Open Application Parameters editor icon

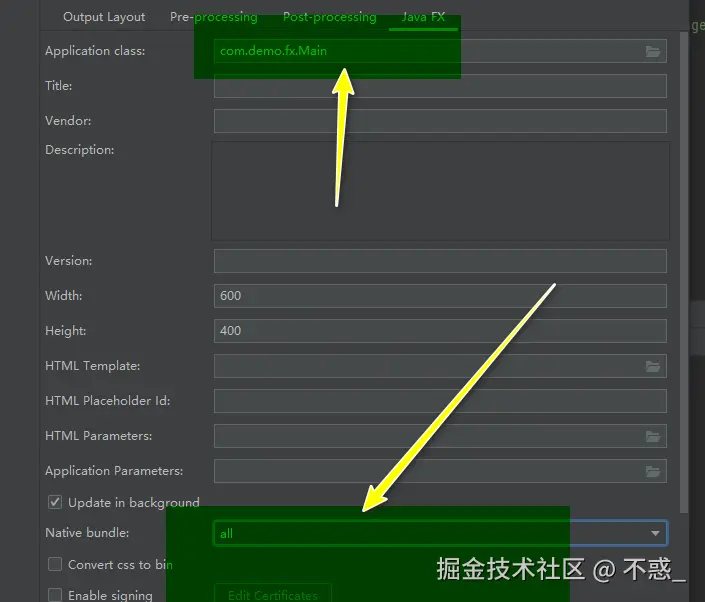pyautogui.click(x=653, y=471)
